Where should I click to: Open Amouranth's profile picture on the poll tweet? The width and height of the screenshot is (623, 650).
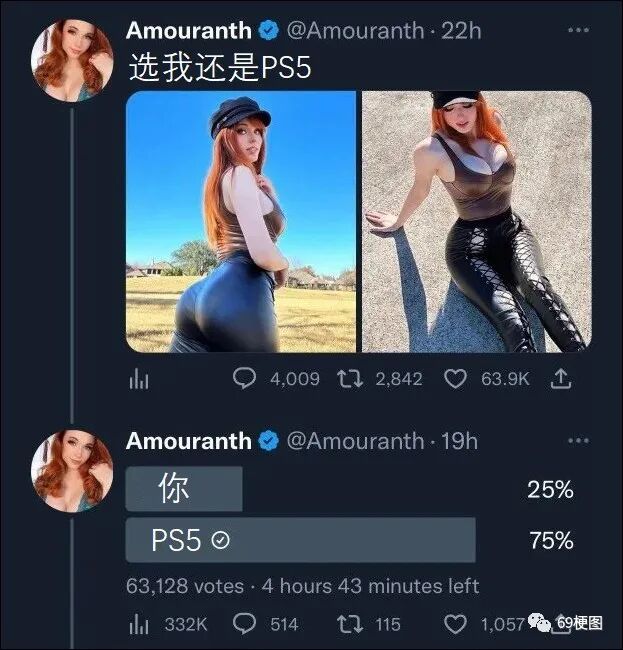(x=73, y=471)
